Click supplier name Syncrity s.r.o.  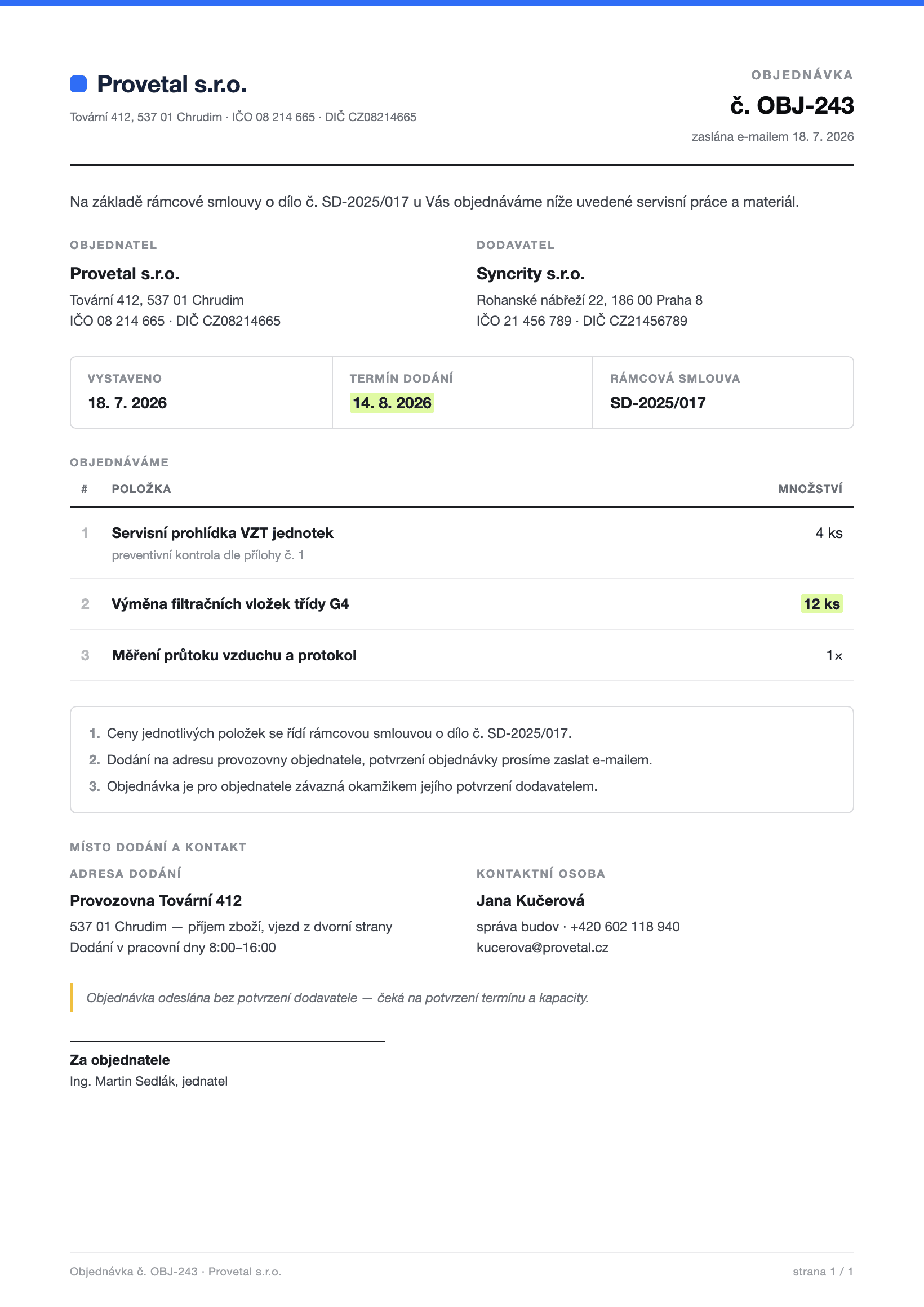coord(531,274)
